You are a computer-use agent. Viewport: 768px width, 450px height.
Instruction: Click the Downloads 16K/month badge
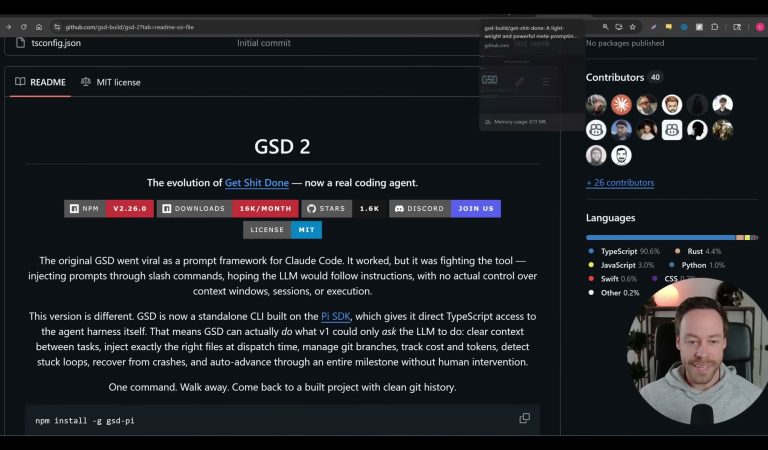pos(228,209)
